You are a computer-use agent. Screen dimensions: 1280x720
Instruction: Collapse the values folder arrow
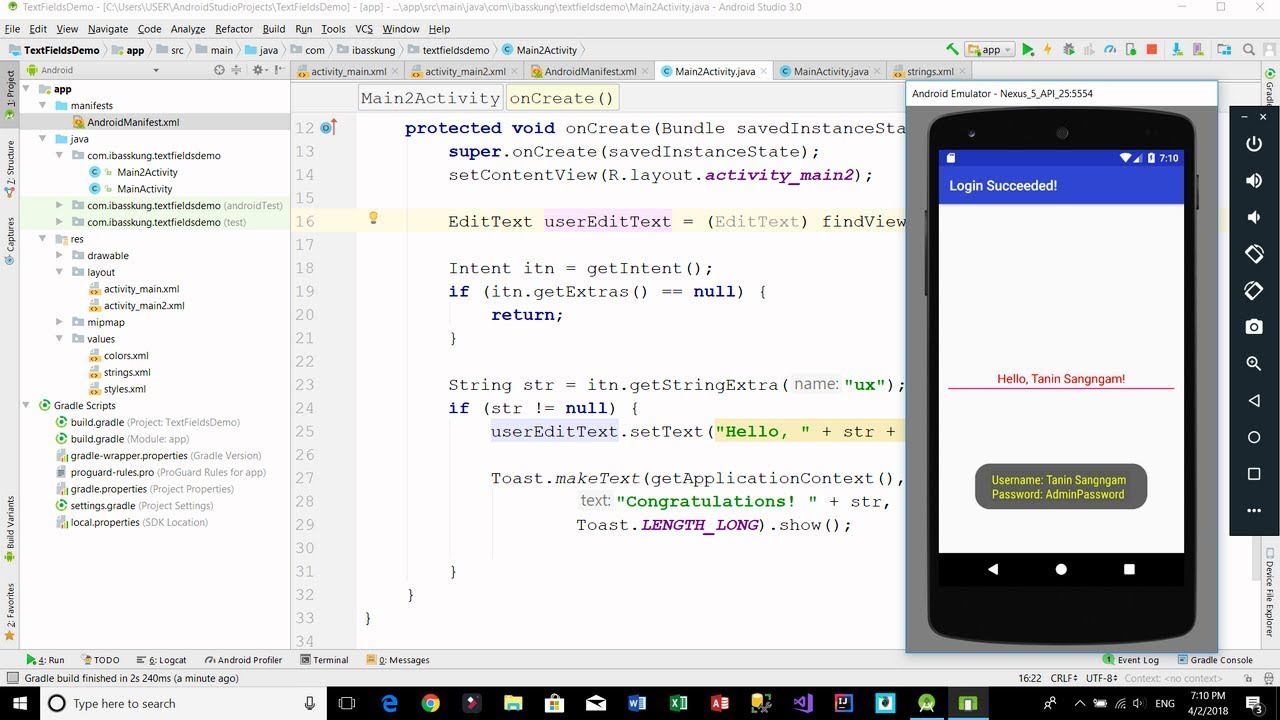pyautogui.click(x=60, y=339)
